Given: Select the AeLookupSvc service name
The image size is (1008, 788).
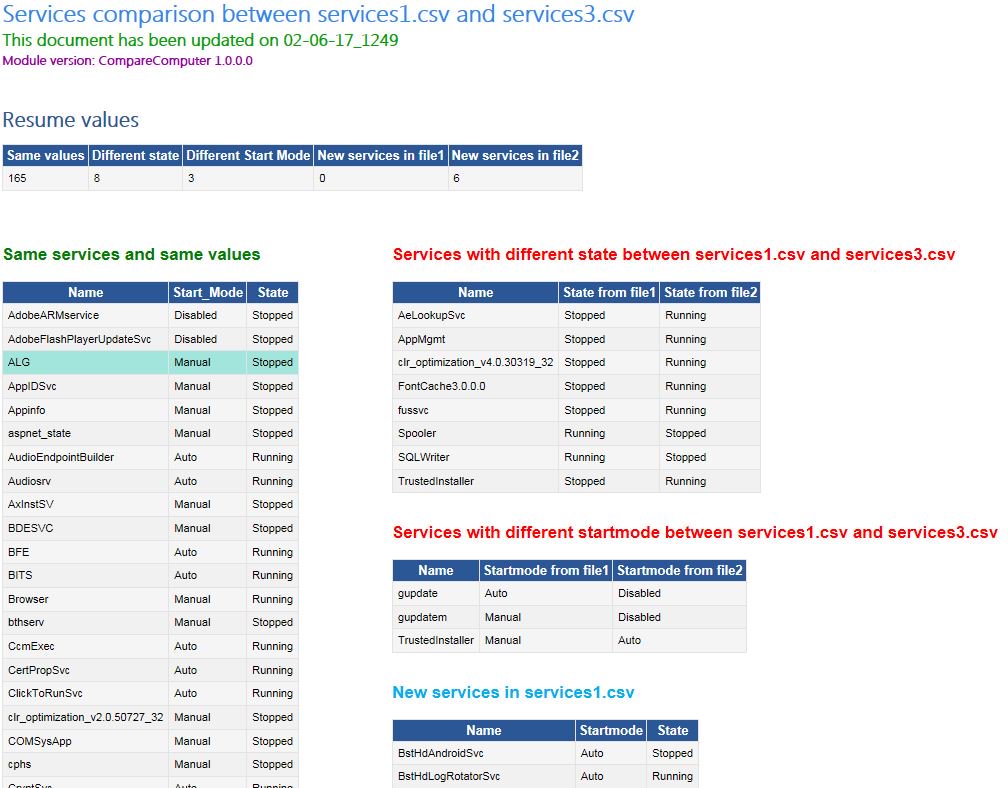Looking at the screenshot, I should 431,316.
